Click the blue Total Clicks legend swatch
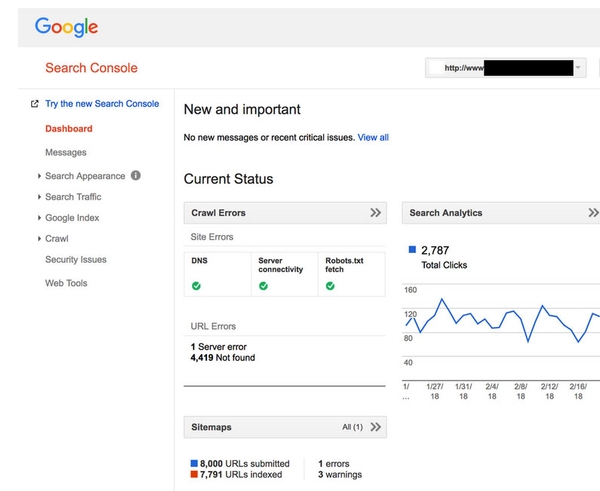Screen dimensions: 600x491 pos(412,250)
